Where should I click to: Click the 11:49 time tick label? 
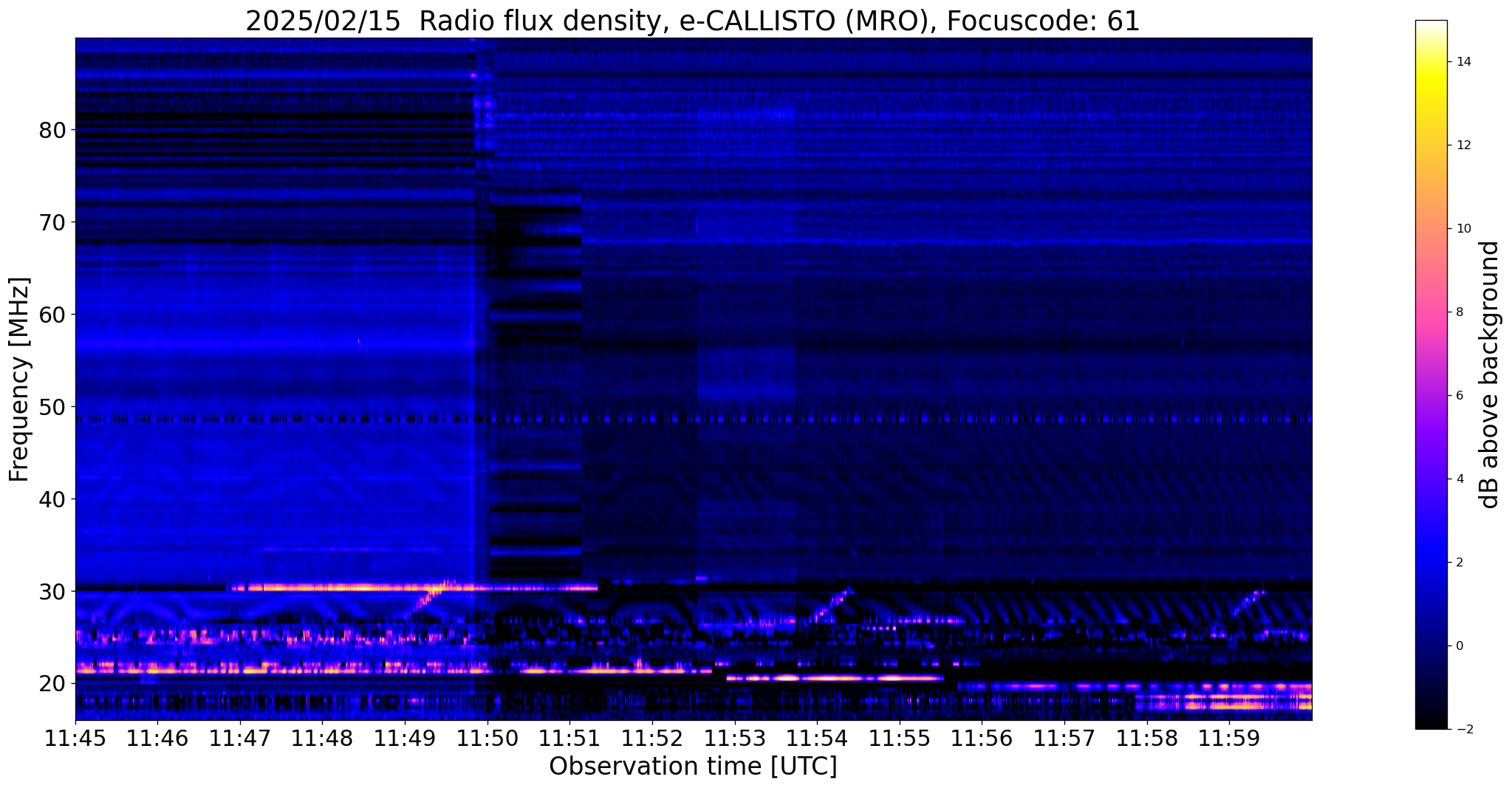point(405,739)
